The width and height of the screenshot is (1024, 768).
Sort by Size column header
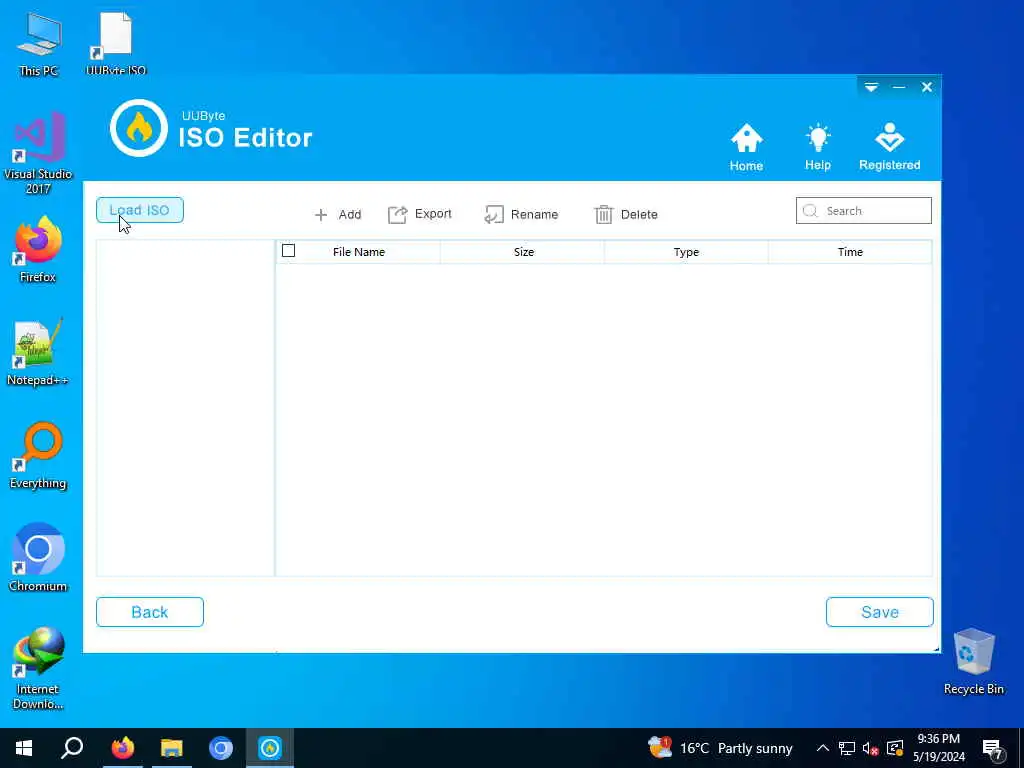523,252
